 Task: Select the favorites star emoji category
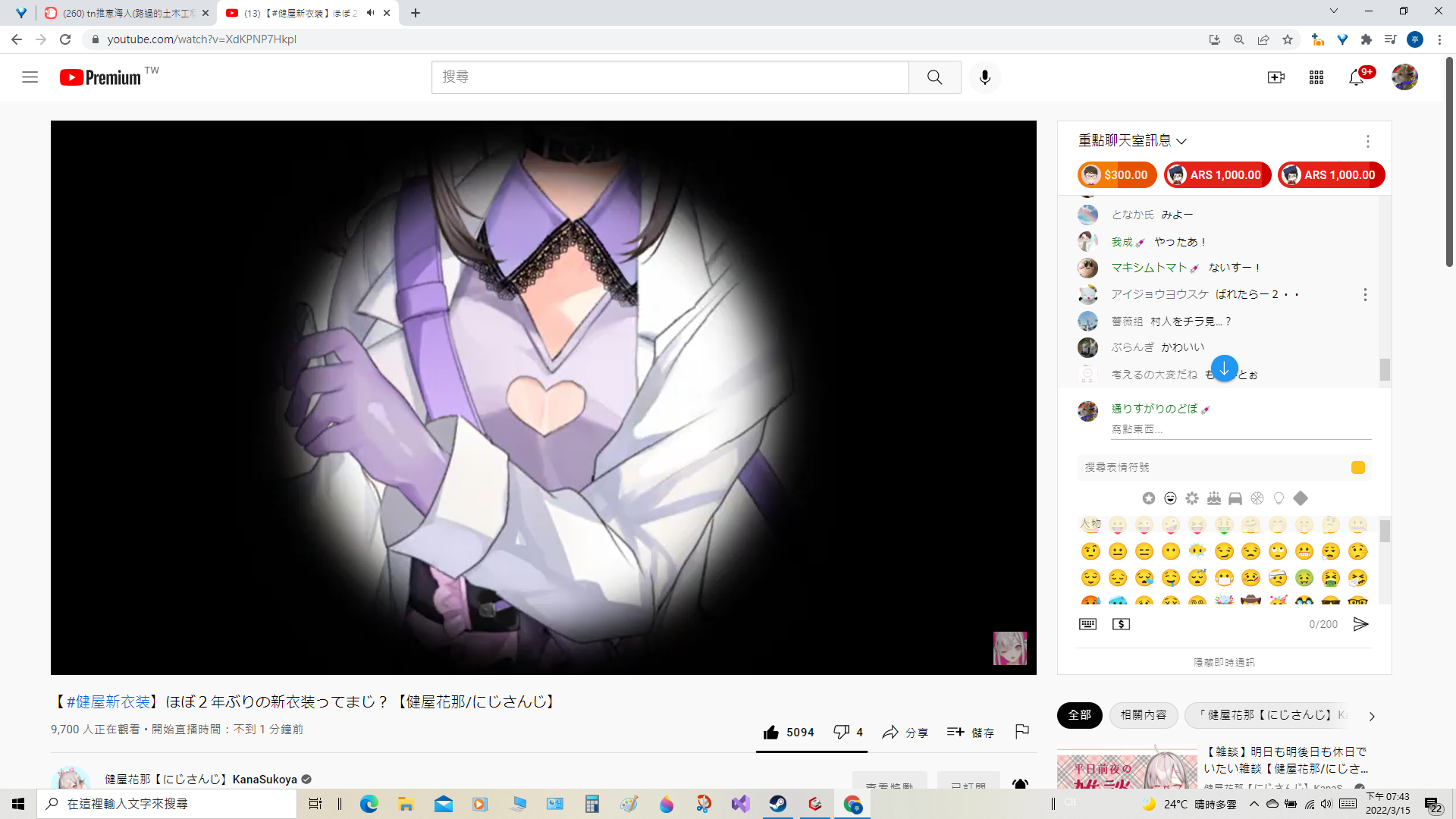coord(1149,498)
